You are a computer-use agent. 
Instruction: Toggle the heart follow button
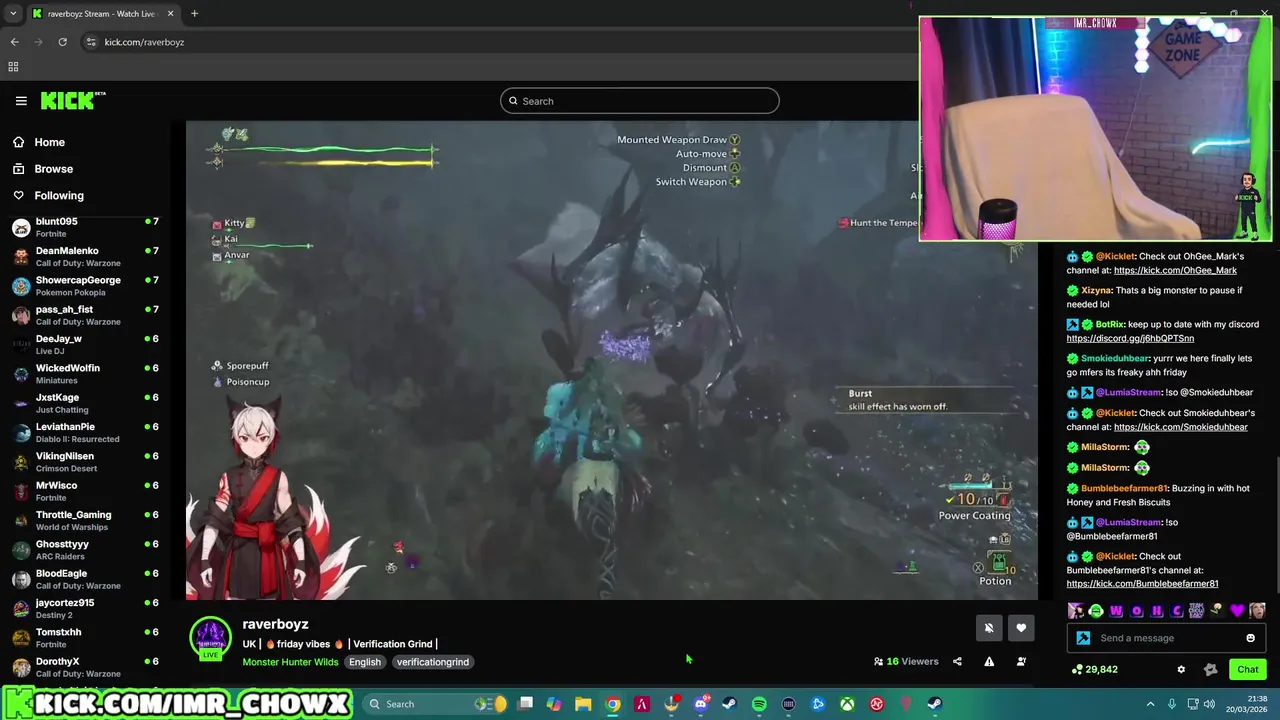click(1021, 628)
